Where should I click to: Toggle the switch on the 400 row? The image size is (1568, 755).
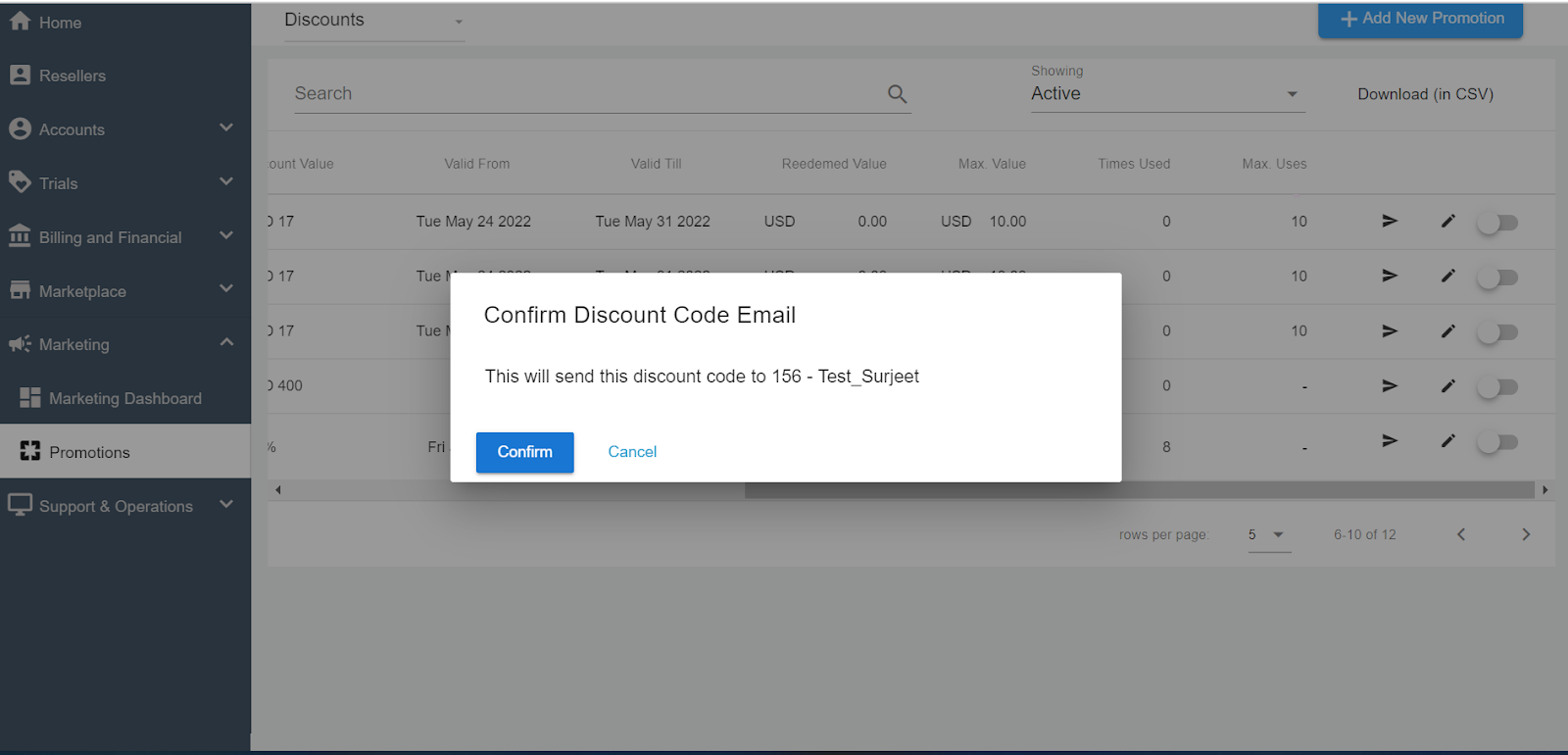point(1497,387)
